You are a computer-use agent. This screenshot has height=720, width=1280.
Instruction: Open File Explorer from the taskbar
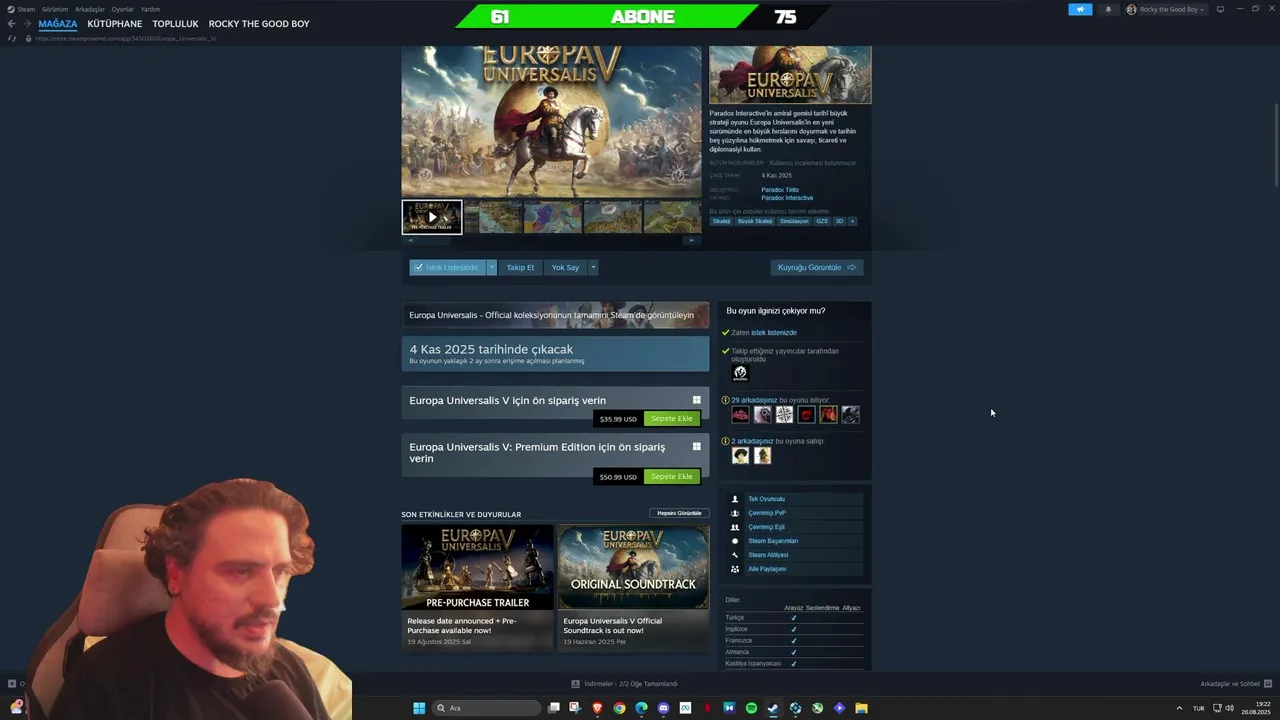click(861, 708)
